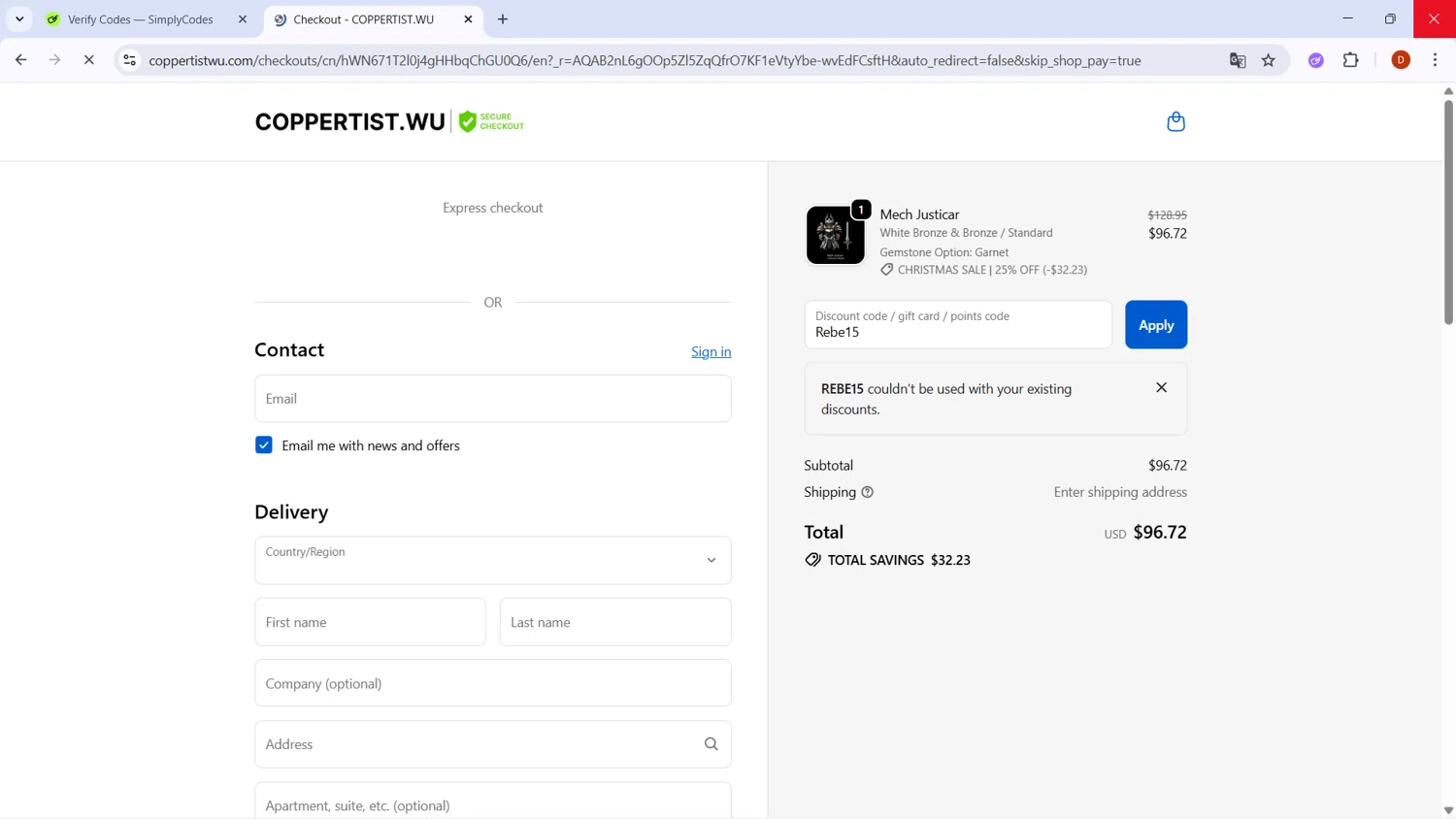
Task: Stop loading the page
Action: (88, 60)
